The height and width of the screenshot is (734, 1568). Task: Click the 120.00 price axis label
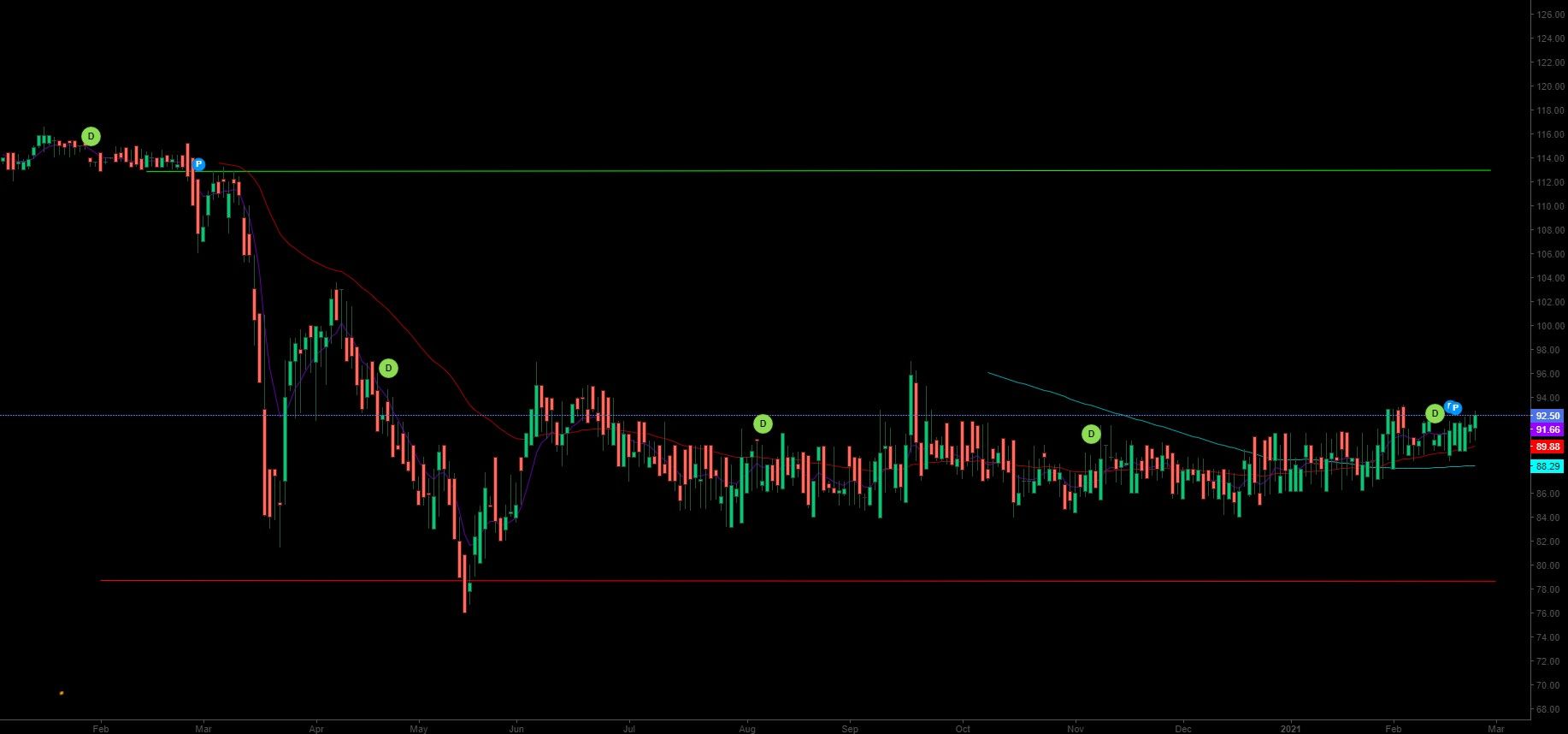(1550, 86)
